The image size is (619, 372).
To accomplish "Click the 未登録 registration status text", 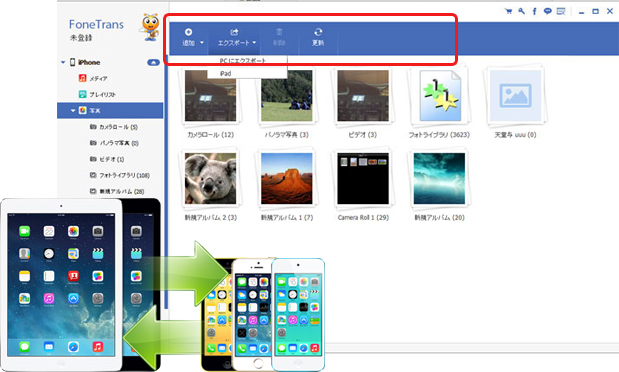I will pyautogui.click(x=81, y=38).
